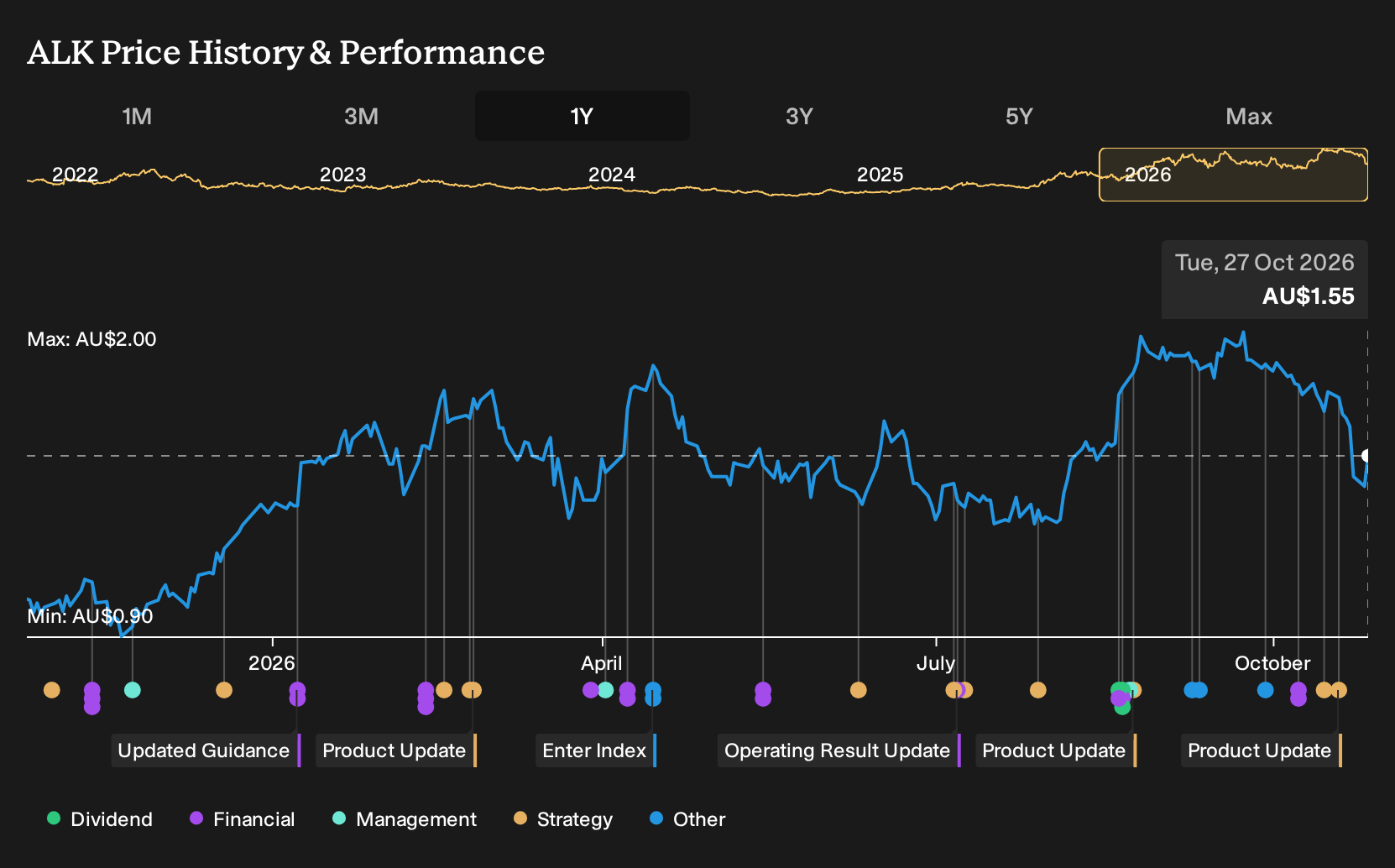Jump to 2024 in the overview chart
Screen dimensions: 1395x868
612,175
